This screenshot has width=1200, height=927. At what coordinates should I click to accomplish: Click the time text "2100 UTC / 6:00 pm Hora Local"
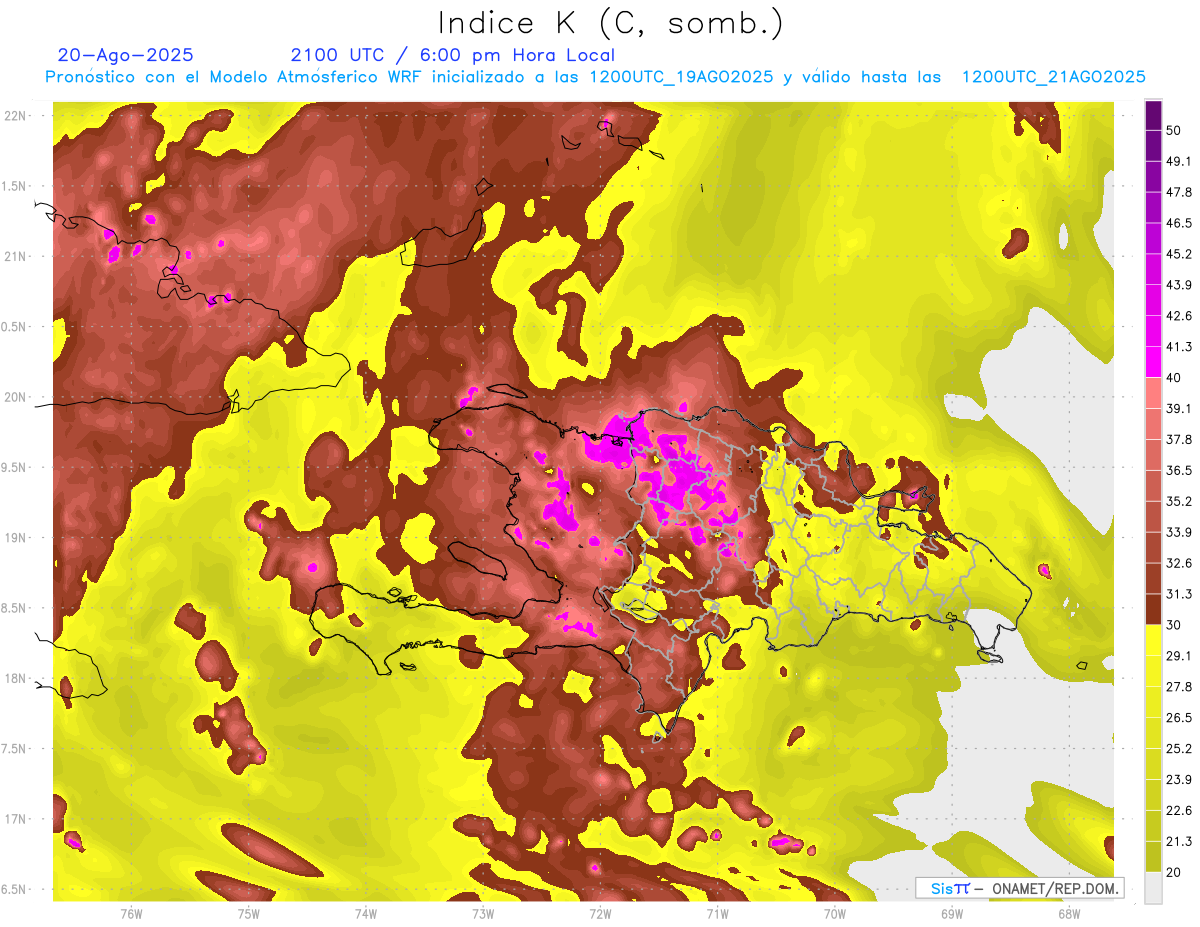click(x=452, y=55)
